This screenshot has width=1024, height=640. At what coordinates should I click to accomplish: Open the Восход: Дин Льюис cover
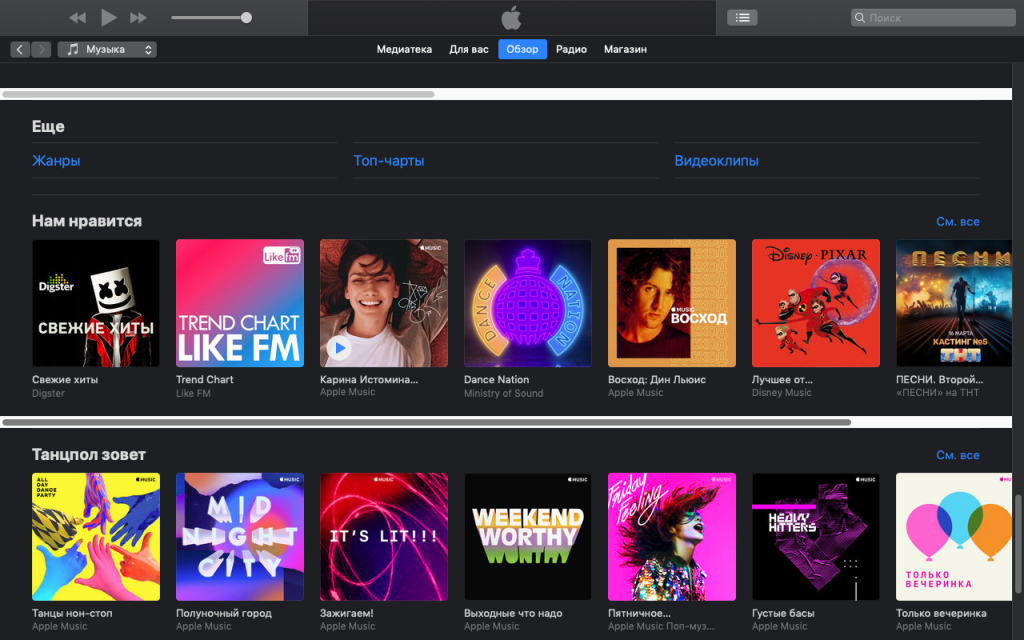pyautogui.click(x=672, y=303)
